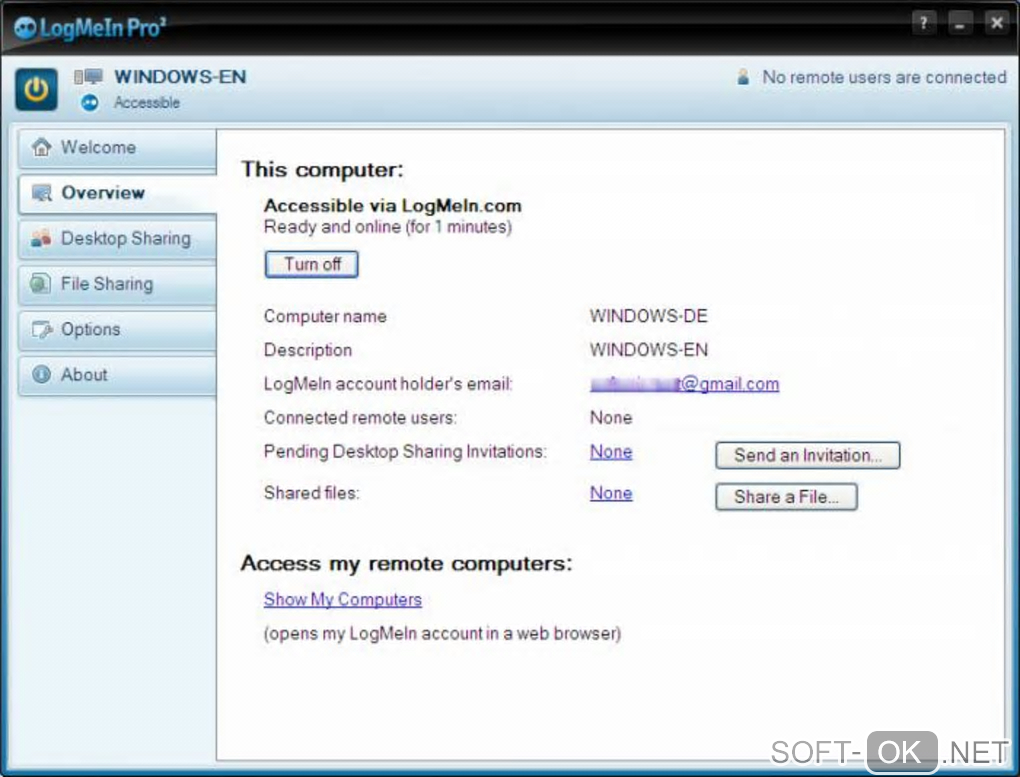Click the Welcome house icon

point(42,147)
